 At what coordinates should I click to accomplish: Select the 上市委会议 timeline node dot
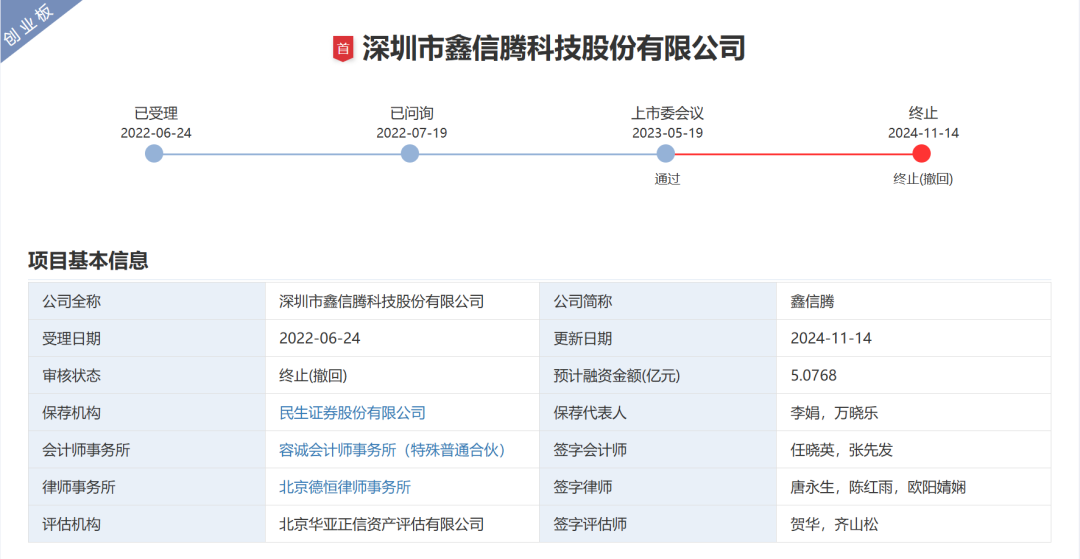click(665, 154)
